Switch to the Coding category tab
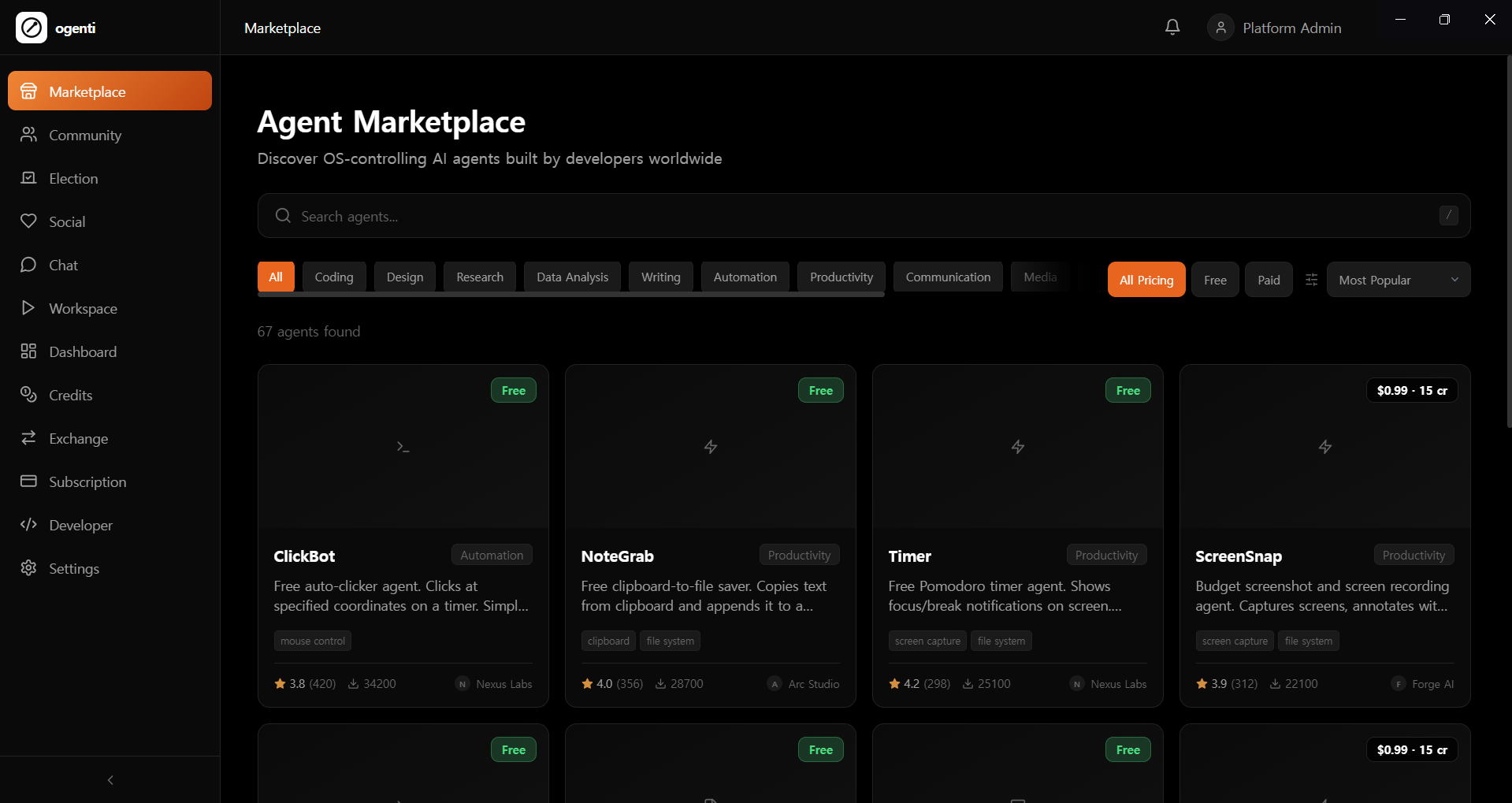The image size is (1512, 803). pos(333,277)
